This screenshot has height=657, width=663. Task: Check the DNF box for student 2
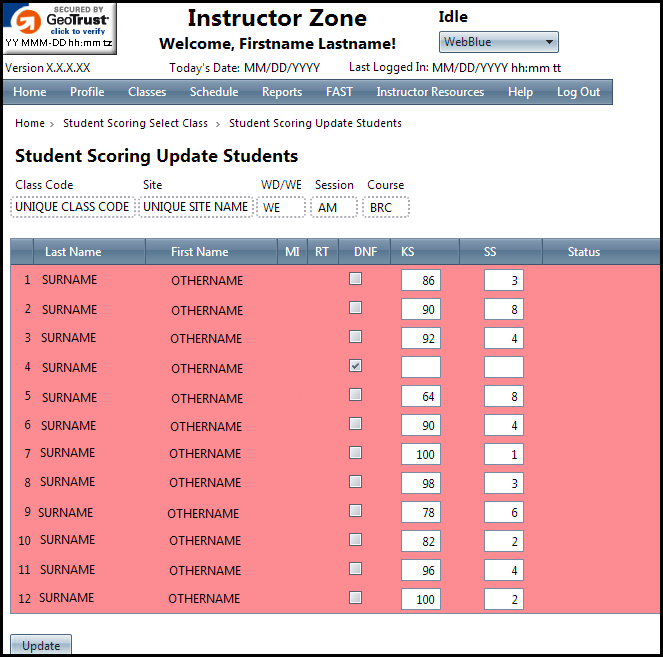[355, 307]
